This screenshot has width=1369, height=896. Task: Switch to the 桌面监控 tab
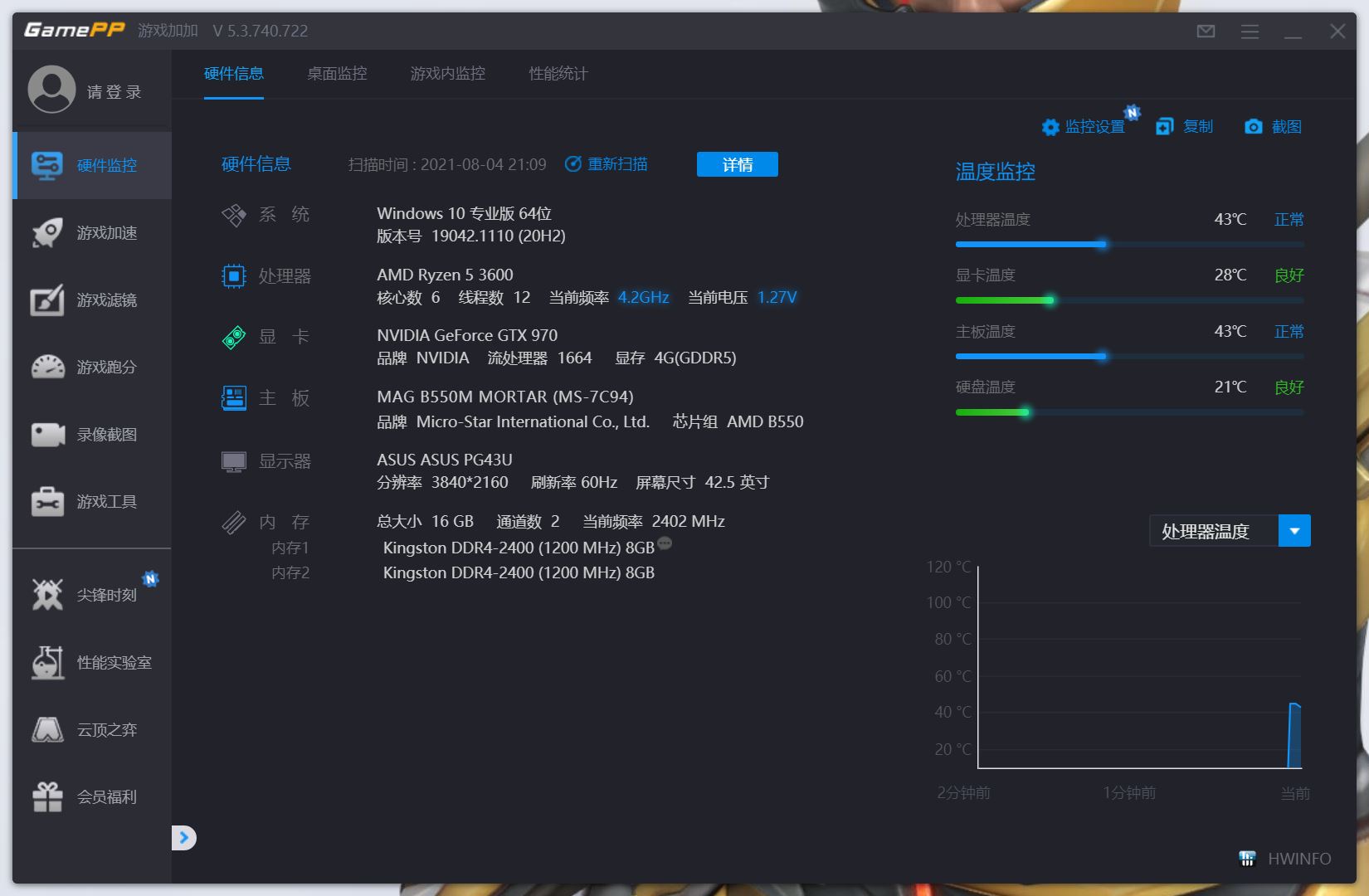coord(337,74)
